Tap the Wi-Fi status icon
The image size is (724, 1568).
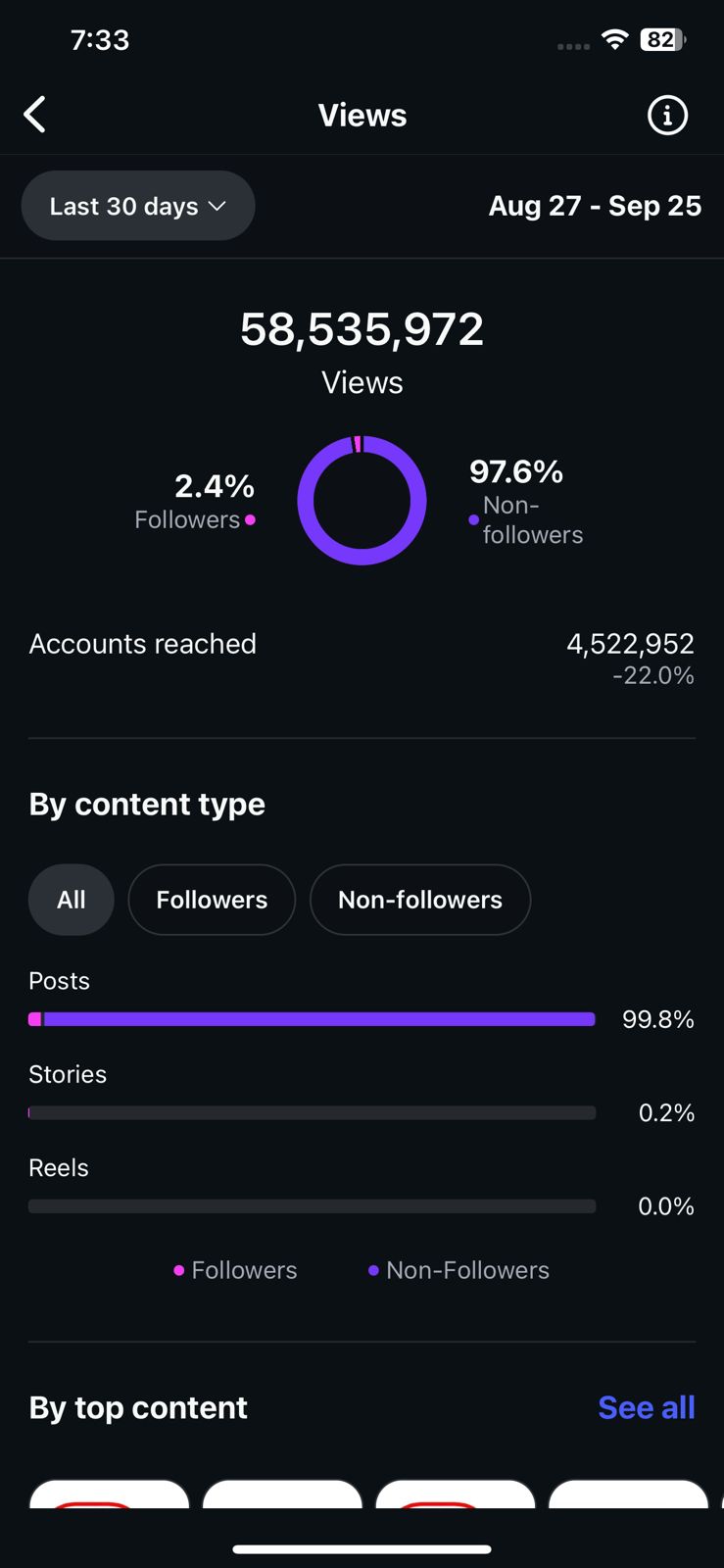(615, 39)
